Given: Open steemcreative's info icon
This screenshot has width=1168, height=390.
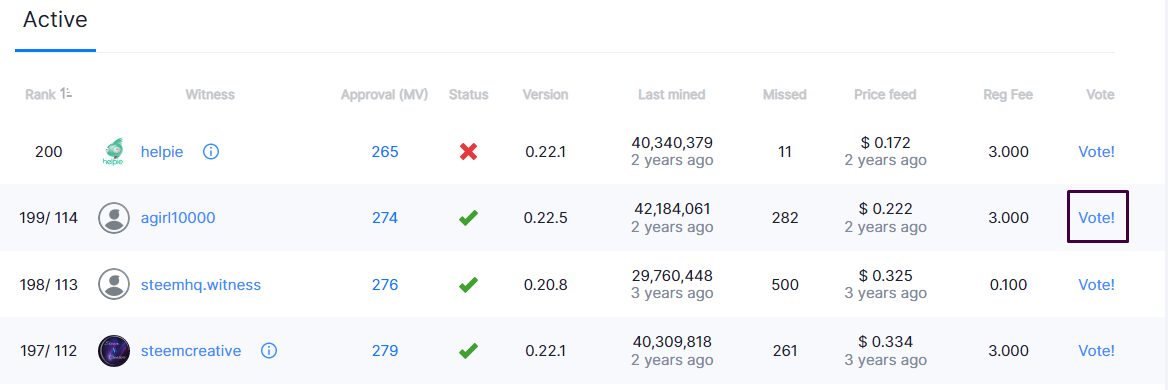Looking at the screenshot, I should (x=269, y=351).
